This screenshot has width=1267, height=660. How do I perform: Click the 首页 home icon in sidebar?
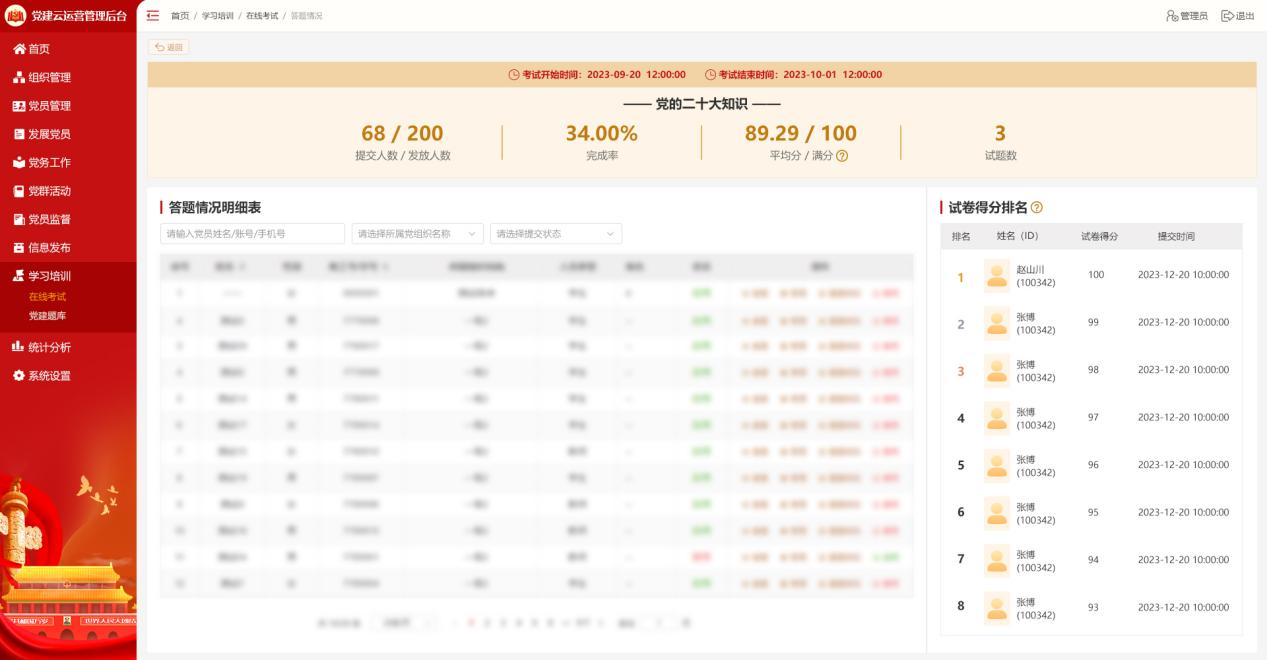tap(18, 49)
